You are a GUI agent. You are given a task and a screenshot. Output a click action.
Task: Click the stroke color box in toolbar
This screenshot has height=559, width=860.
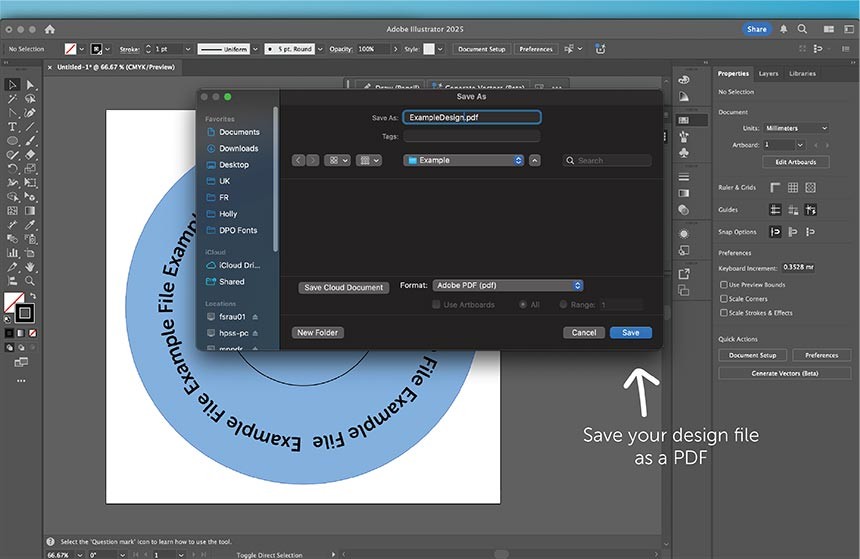(x=24, y=313)
